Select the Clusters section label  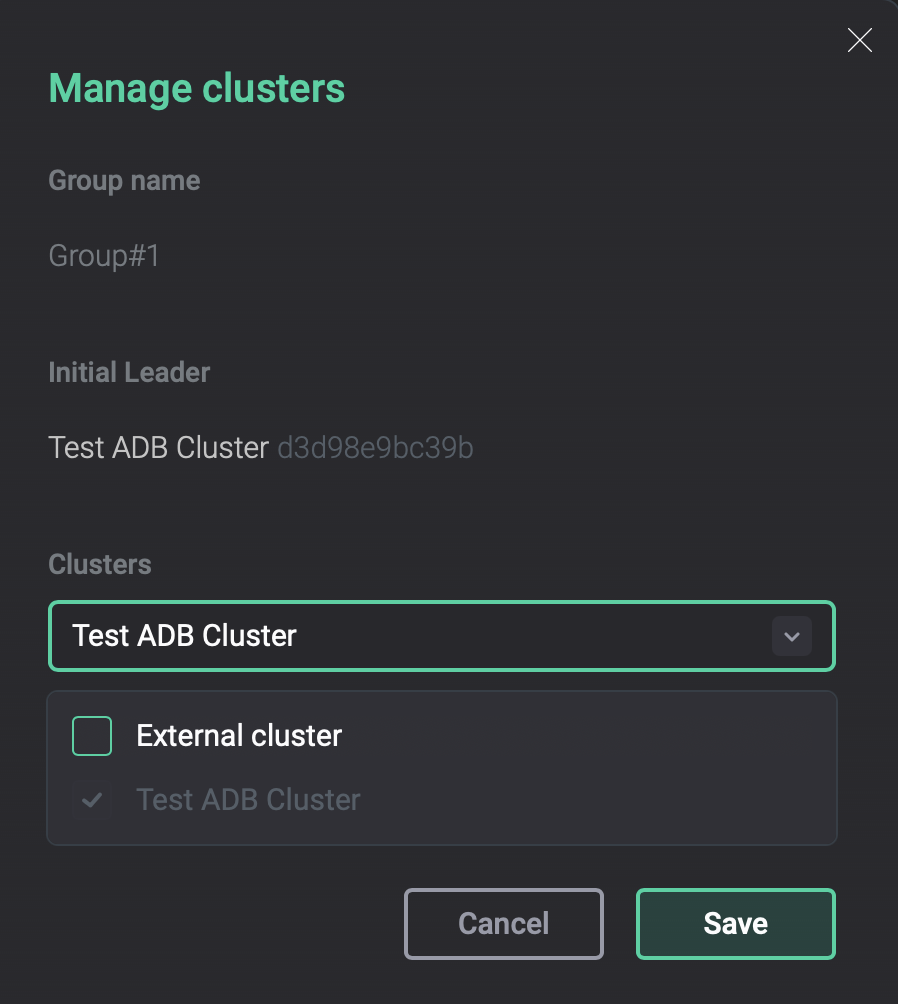pos(100,564)
